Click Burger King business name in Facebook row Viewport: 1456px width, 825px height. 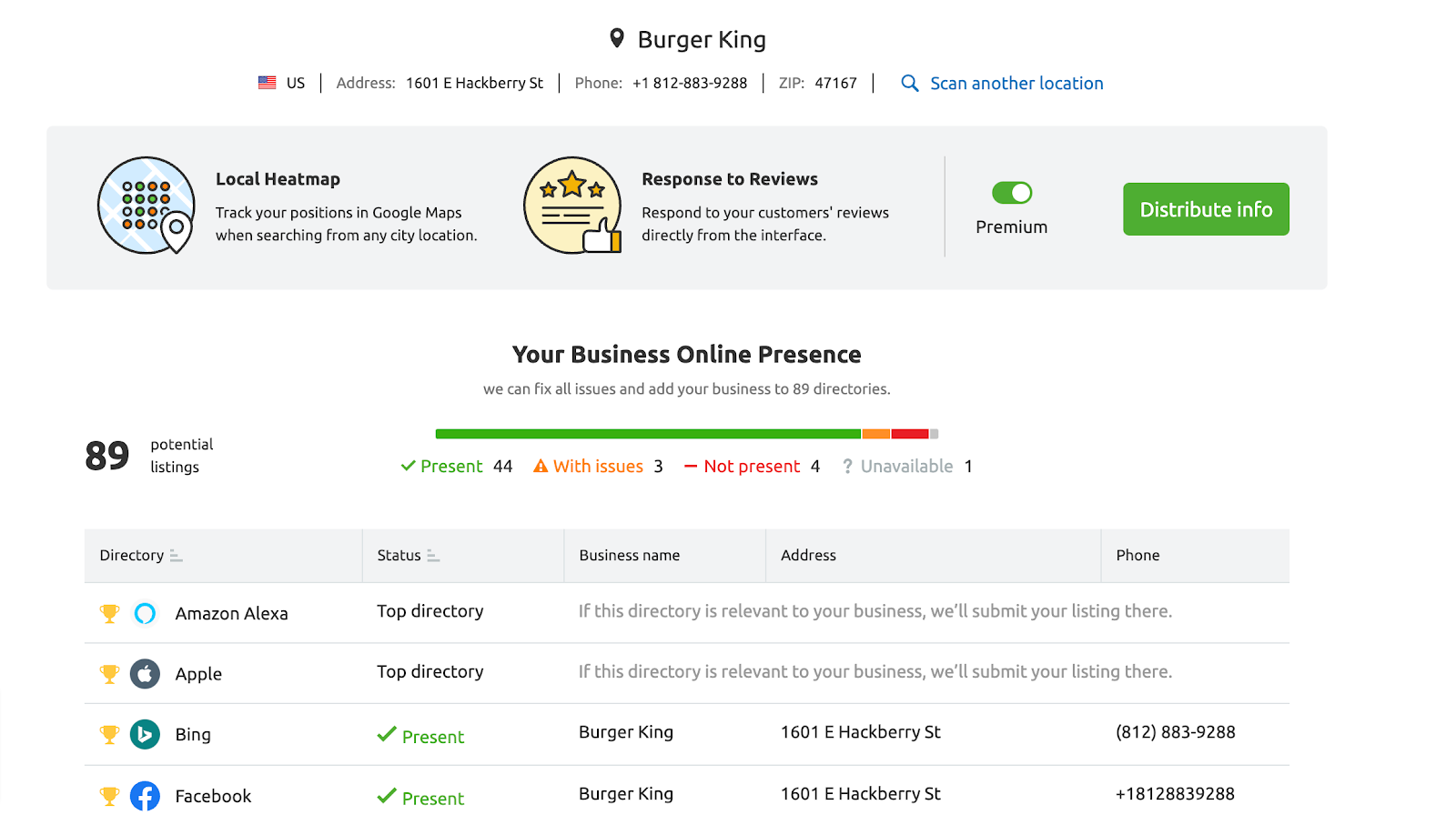[626, 794]
